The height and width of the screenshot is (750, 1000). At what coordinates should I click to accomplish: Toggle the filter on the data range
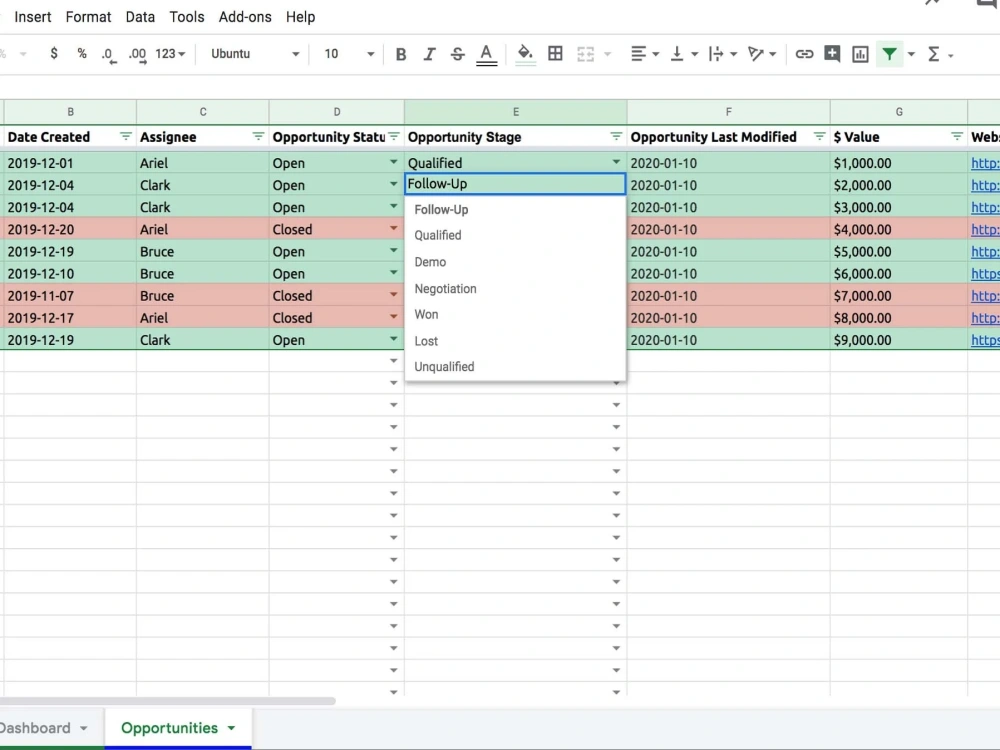[890, 54]
